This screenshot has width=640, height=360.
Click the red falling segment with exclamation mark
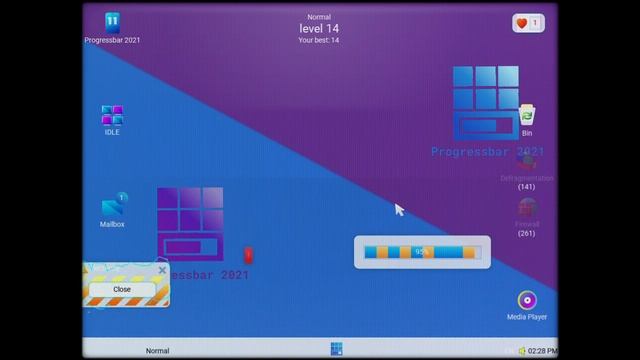click(248, 255)
